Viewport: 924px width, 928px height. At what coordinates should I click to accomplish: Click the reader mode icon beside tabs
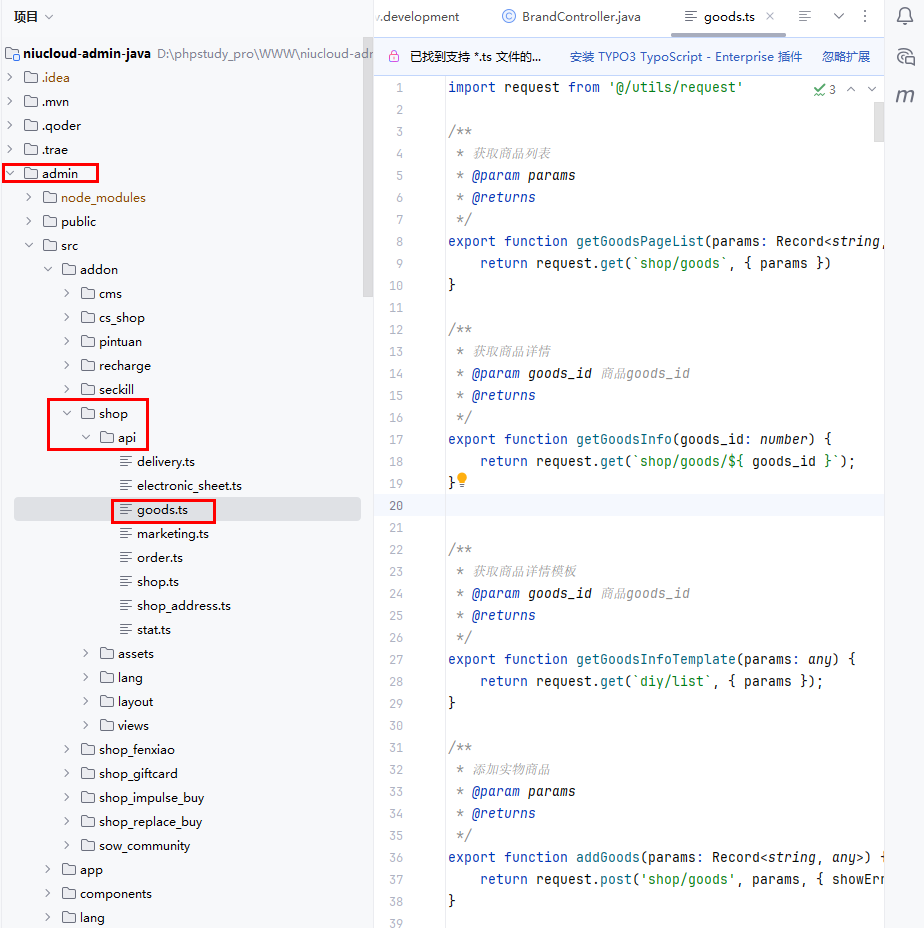coord(805,17)
